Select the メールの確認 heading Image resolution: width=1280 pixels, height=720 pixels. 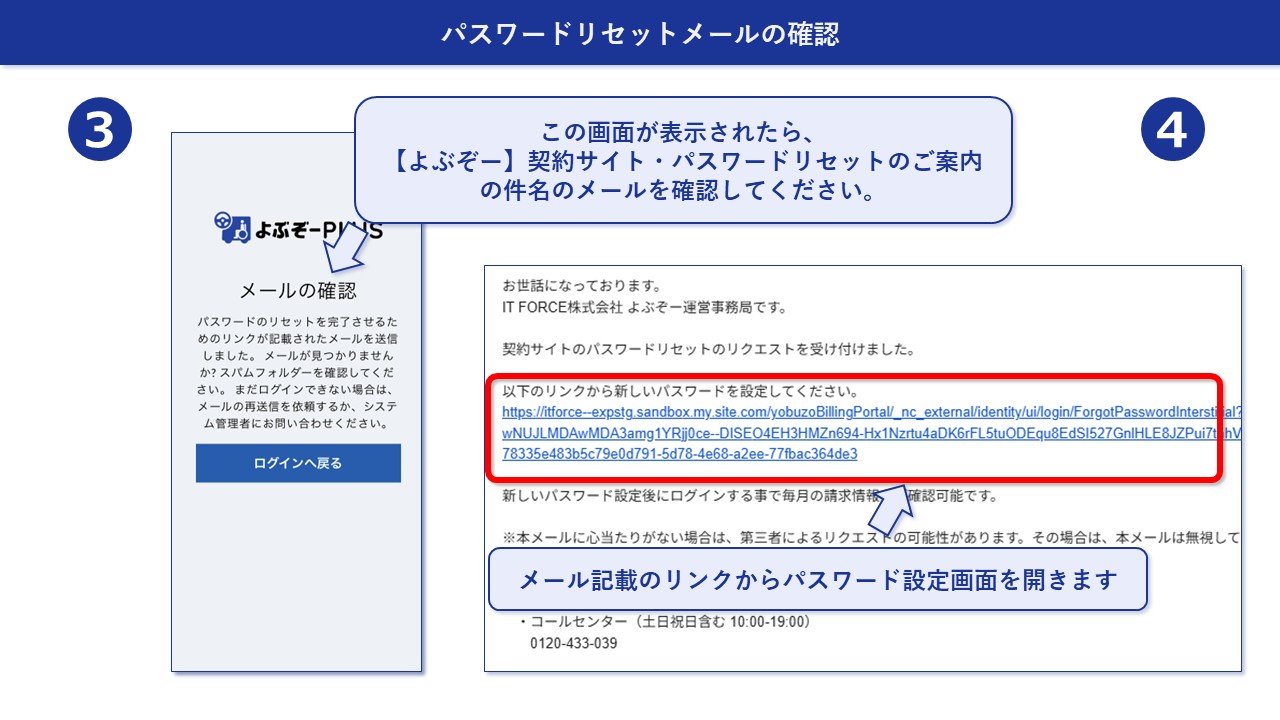point(298,291)
